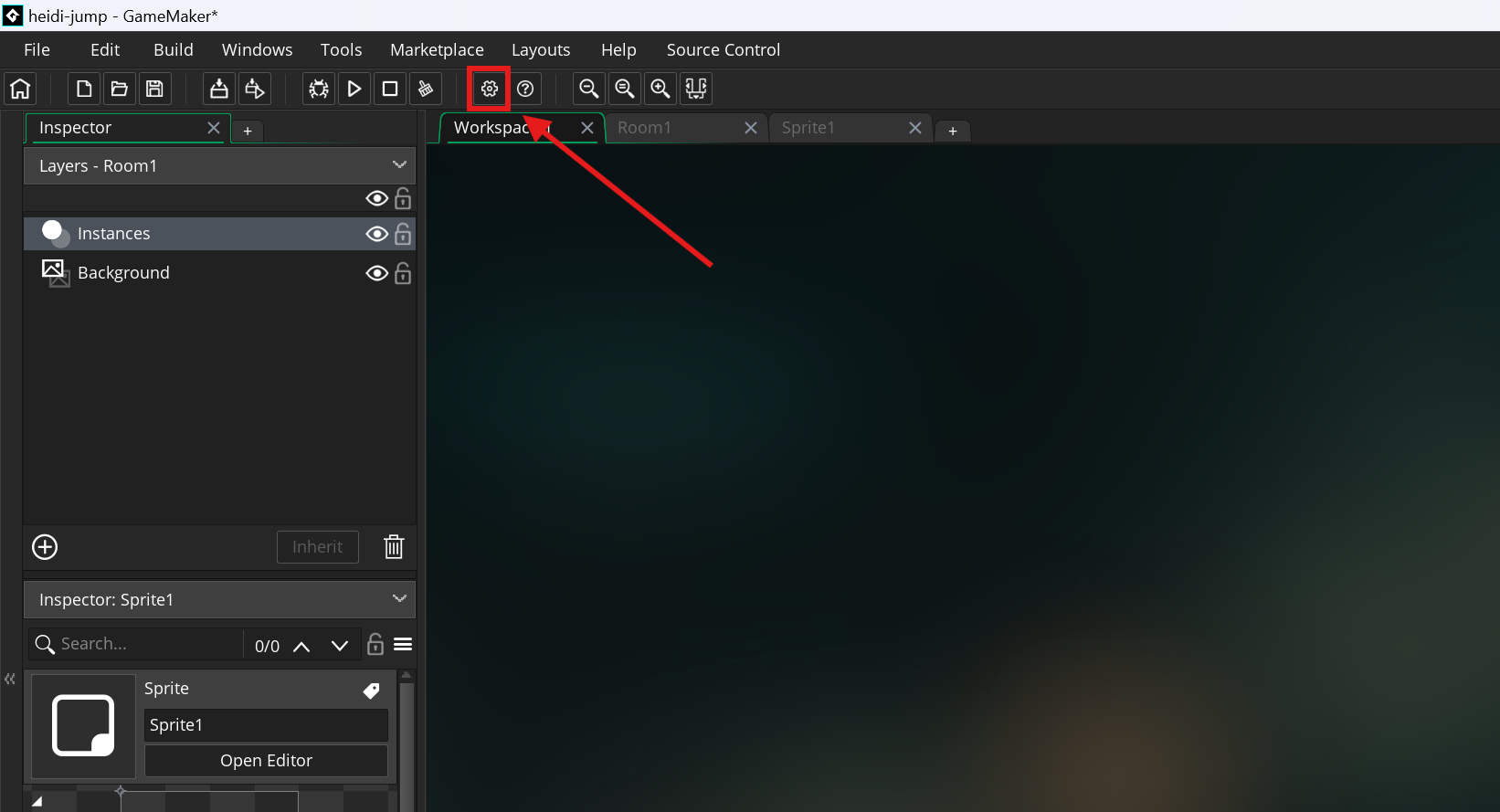Click the inspector Search field
The image size is (1500, 812).
[146, 644]
